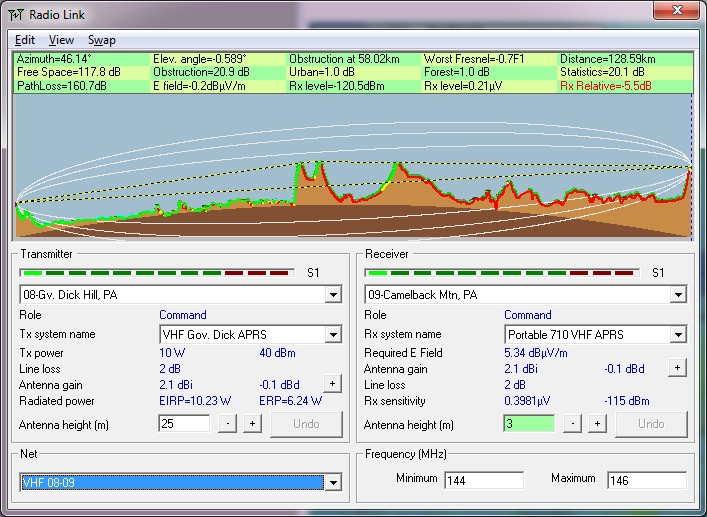Decrease transmitter antenna height with minus
The height and width of the screenshot is (517, 707).
(228, 424)
